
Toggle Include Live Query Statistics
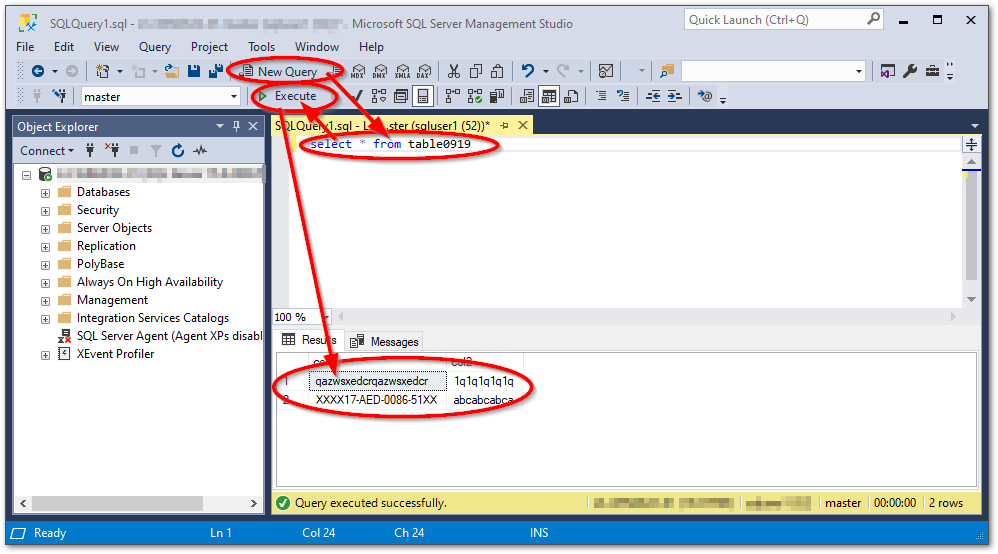pos(475,96)
